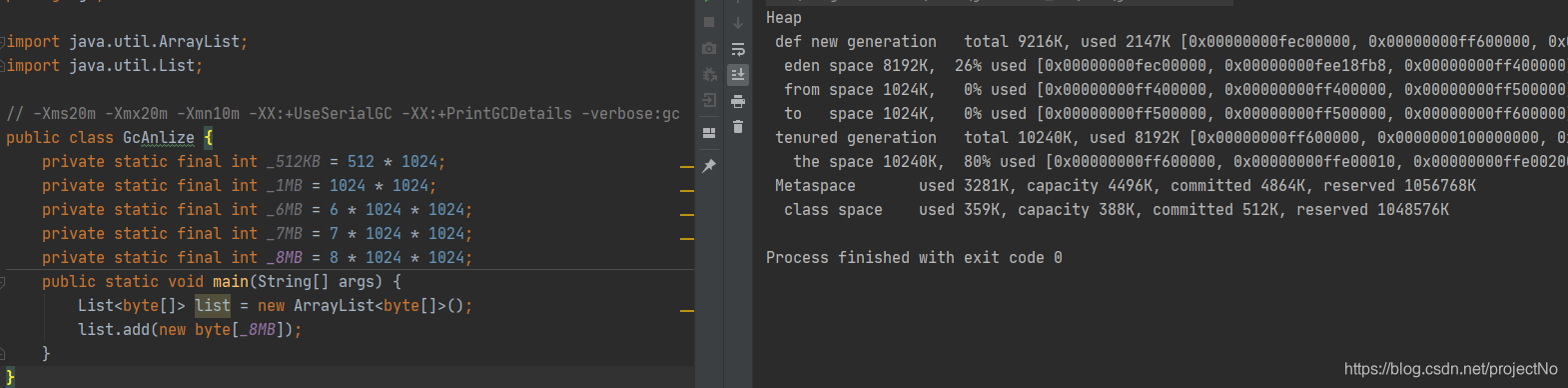This screenshot has height=388, width=1568.
Task: Click the GcAnlize class name
Action: point(159,138)
